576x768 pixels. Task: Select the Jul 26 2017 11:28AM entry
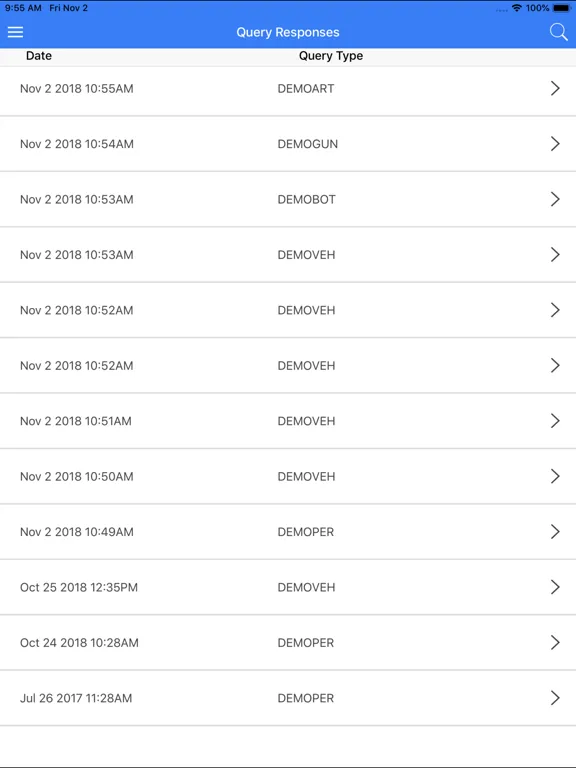click(288, 697)
